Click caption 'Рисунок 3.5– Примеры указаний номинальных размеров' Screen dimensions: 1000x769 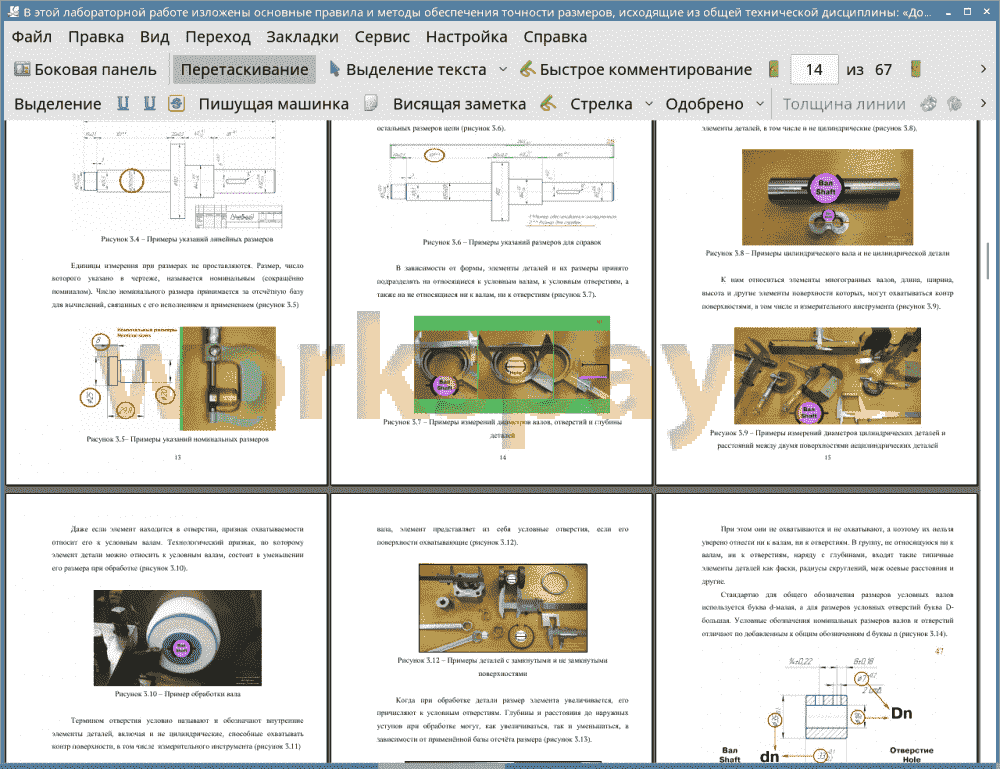coord(178,439)
